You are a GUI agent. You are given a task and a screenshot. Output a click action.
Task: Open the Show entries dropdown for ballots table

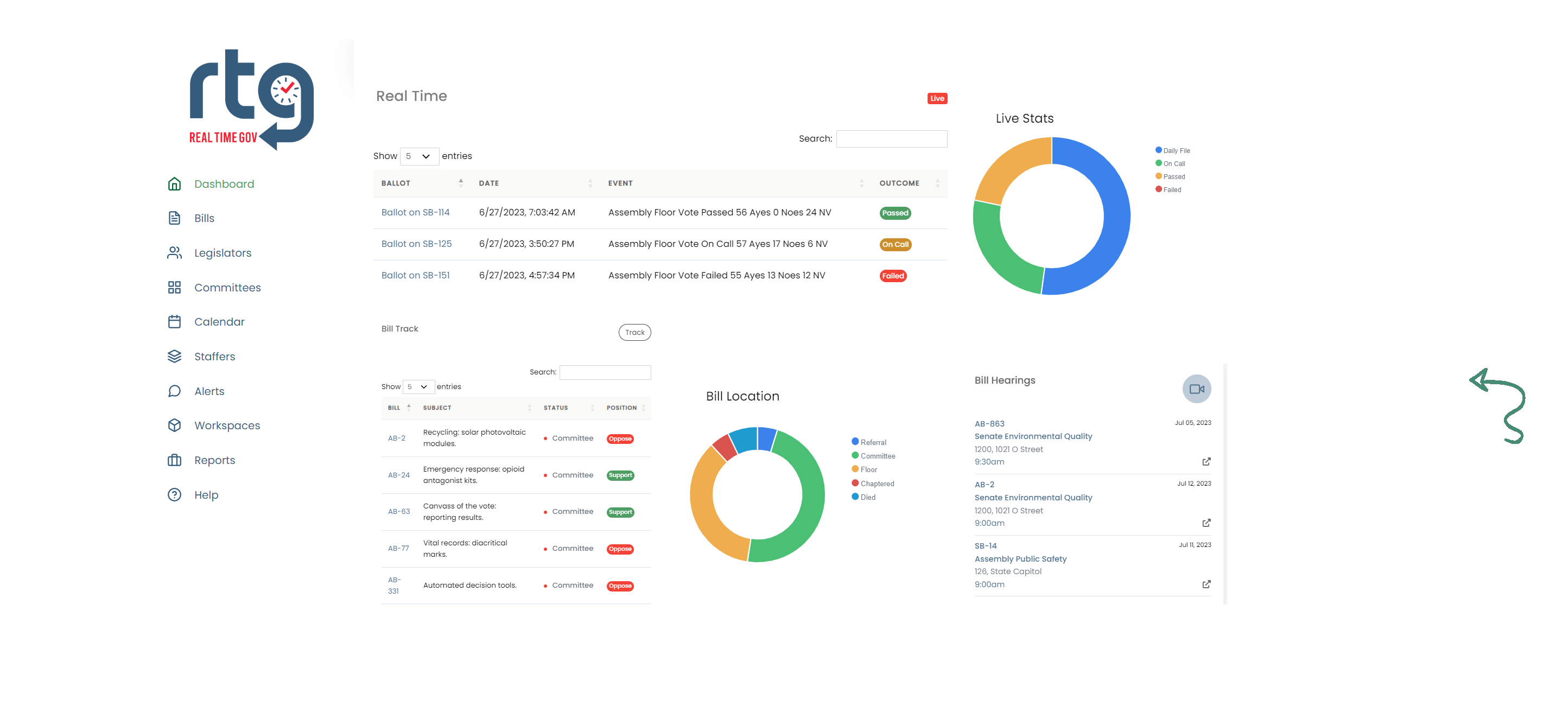pos(419,156)
